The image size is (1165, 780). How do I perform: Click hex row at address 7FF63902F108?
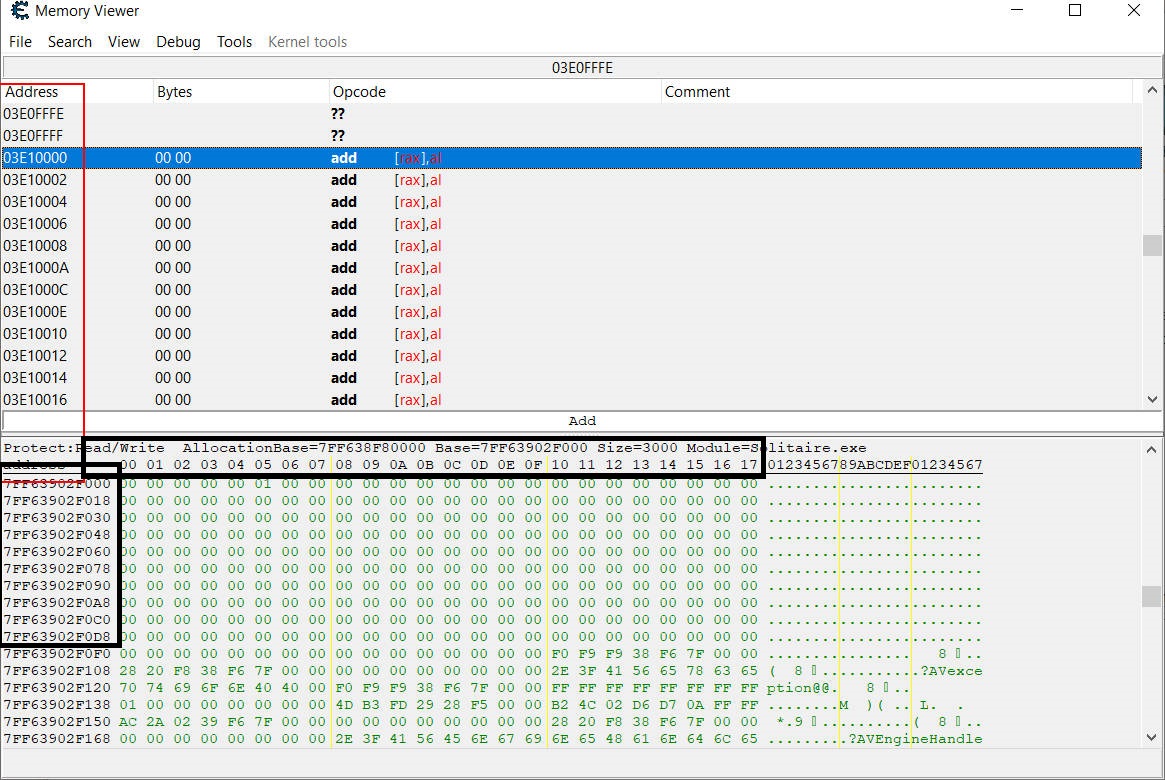[x=57, y=671]
